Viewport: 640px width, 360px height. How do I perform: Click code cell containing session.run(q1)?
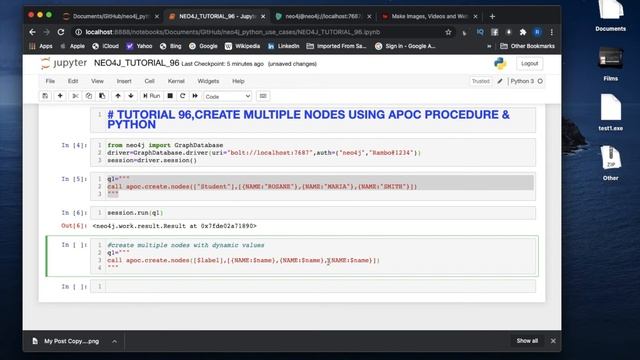coord(313,213)
